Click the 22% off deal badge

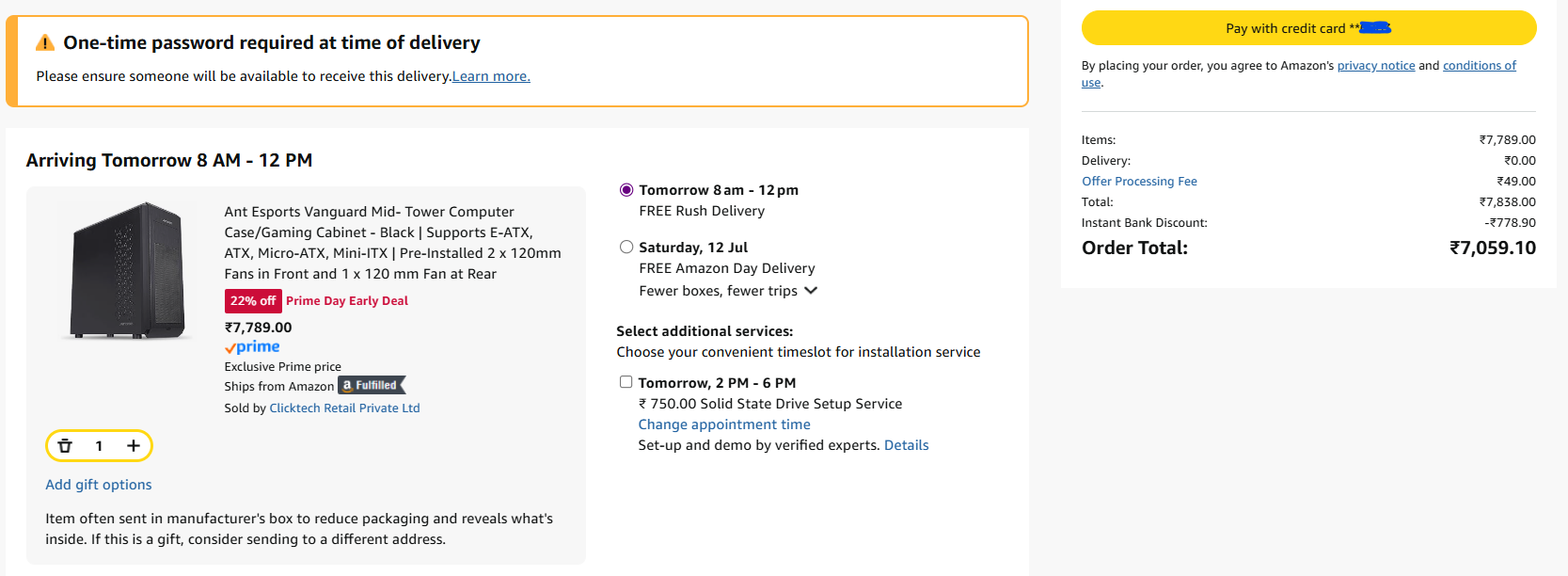point(253,301)
